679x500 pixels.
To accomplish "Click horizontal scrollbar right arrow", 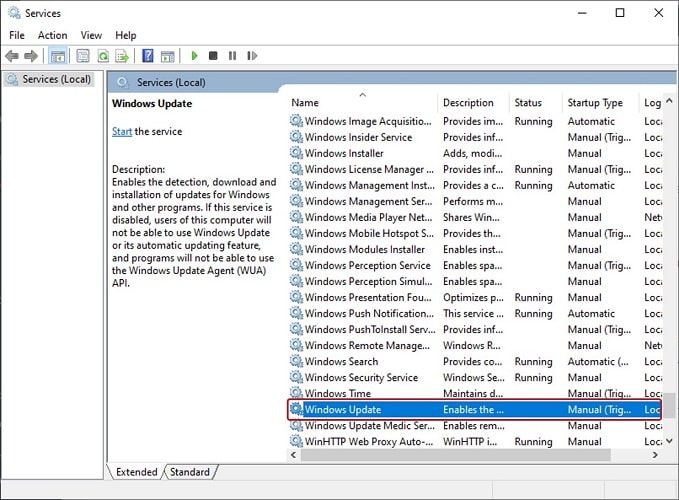I will coord(655,455).
